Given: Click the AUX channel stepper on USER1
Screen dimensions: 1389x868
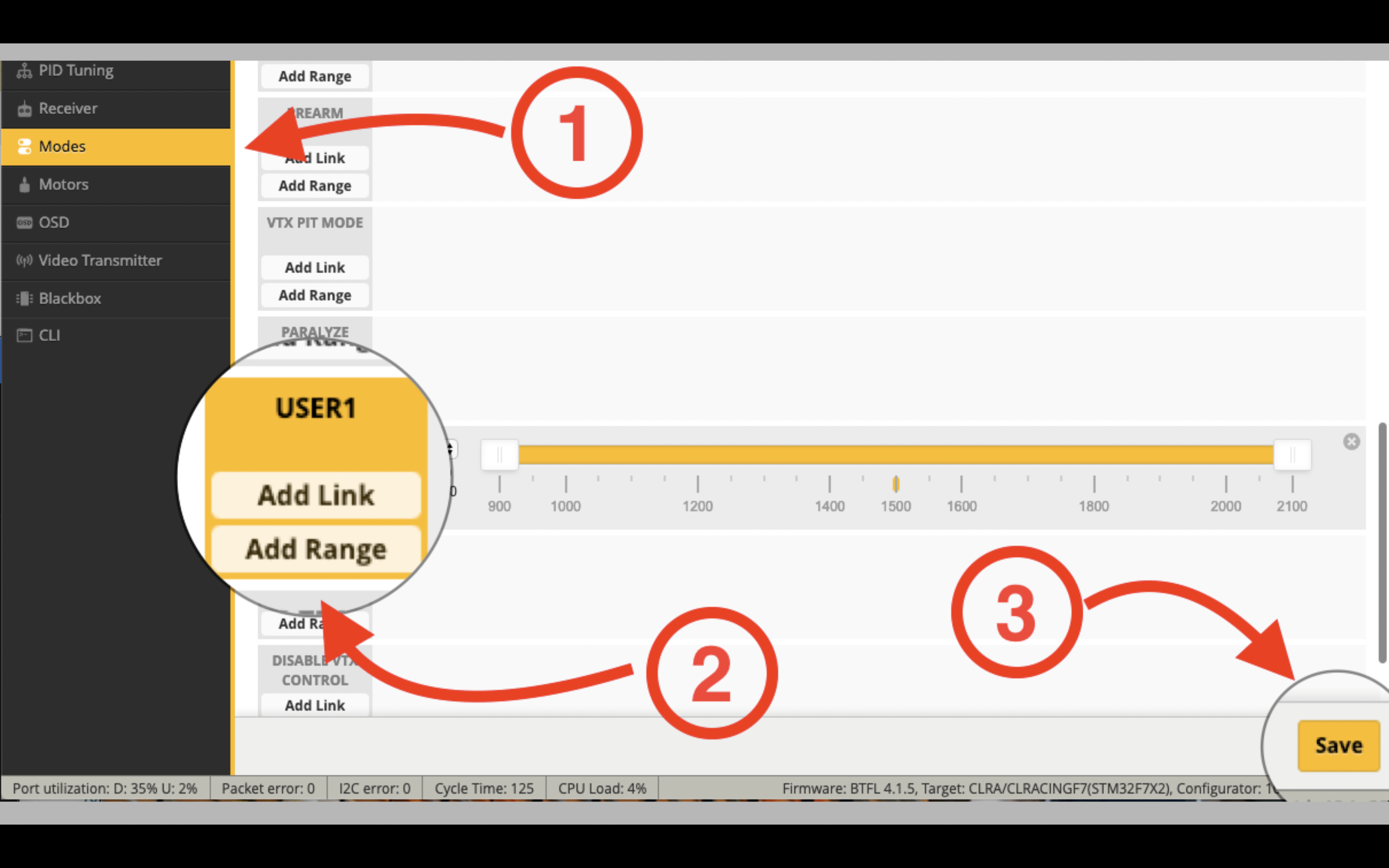Looking at the screenshot, I should pos(452,449).
